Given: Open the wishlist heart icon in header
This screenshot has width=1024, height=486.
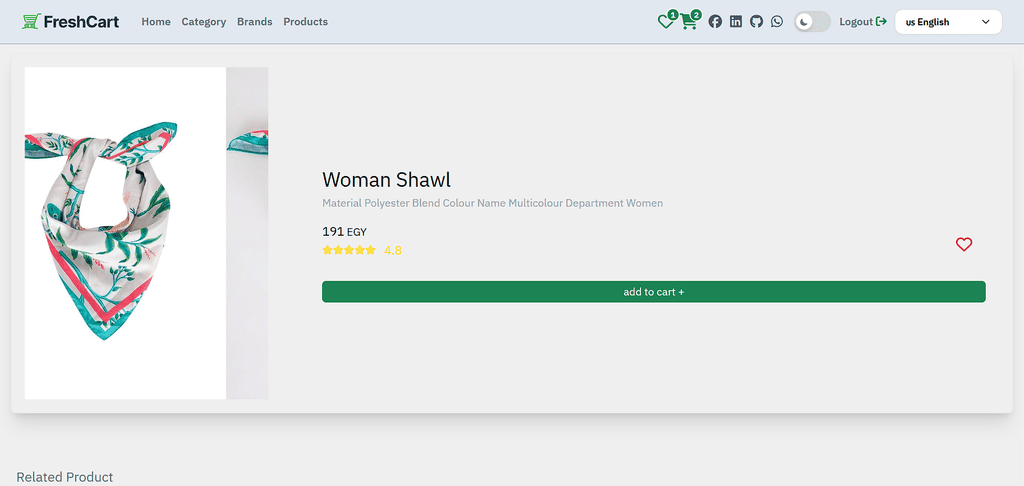Looking at the screenshot, I should (665, 22).
